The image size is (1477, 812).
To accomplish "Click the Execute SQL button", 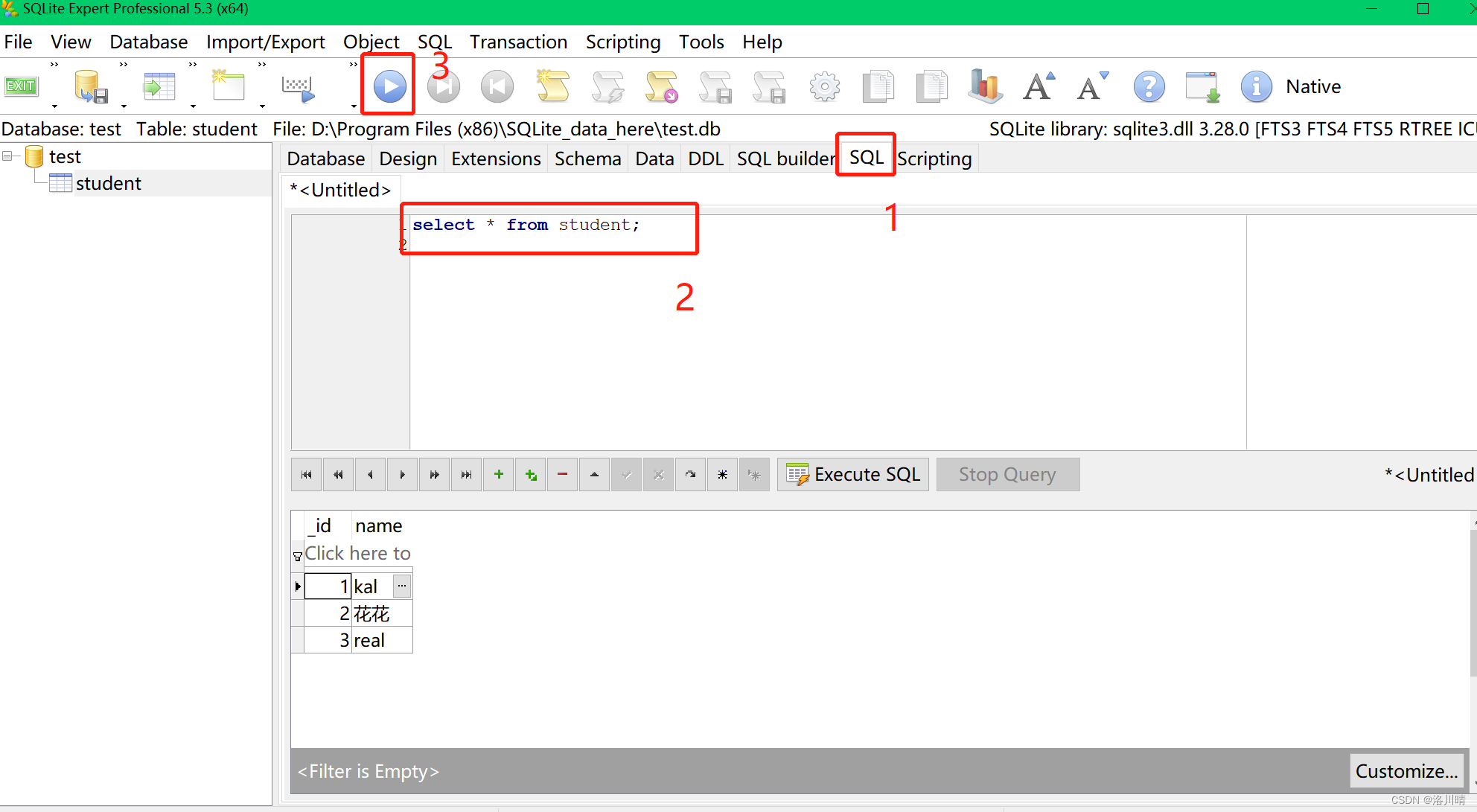I will coord(852,474).
